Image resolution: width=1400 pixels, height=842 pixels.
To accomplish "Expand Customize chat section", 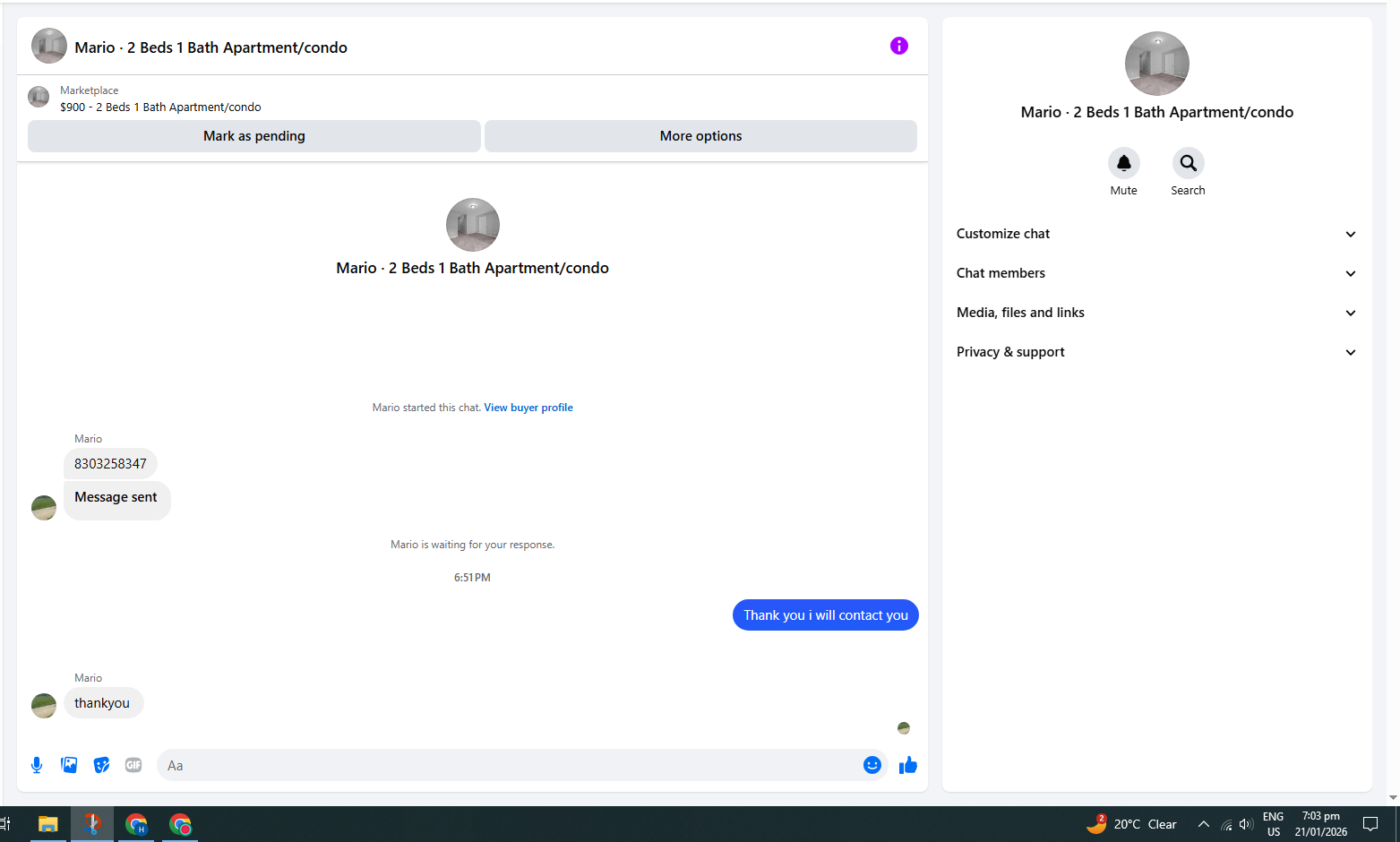I will [x=1156, y=234].
